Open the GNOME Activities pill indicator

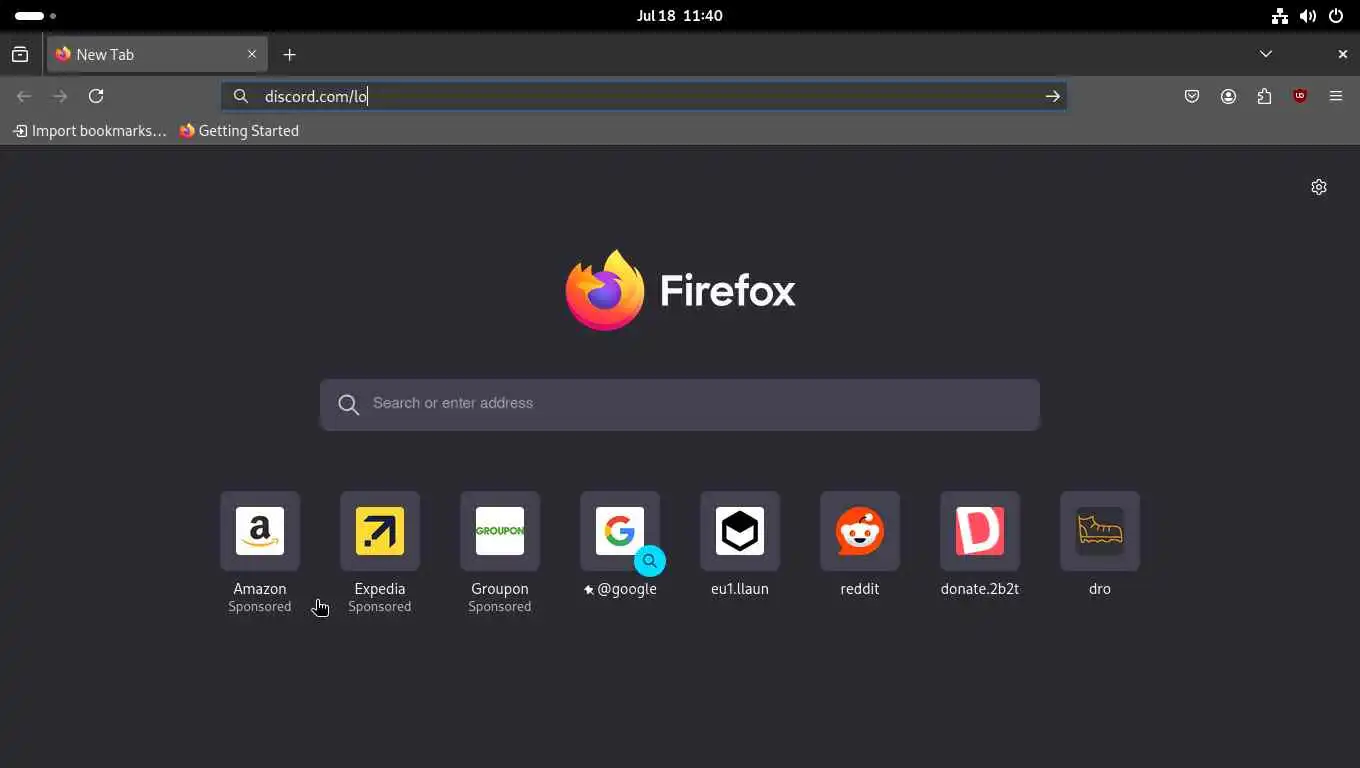click(35, 16)
